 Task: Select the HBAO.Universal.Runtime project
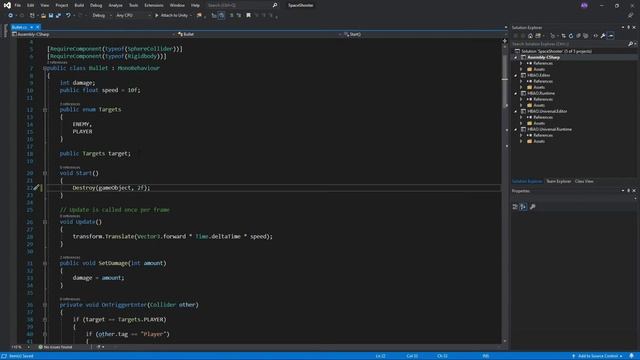549,129
